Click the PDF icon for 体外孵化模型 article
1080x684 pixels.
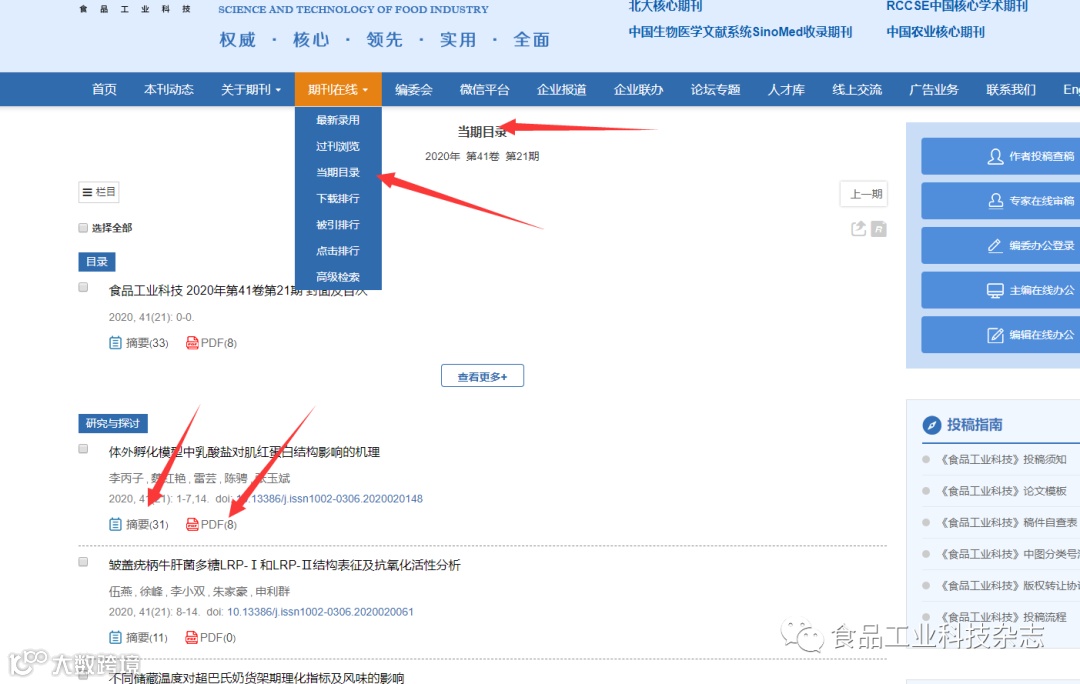click(x=192, y=524)
